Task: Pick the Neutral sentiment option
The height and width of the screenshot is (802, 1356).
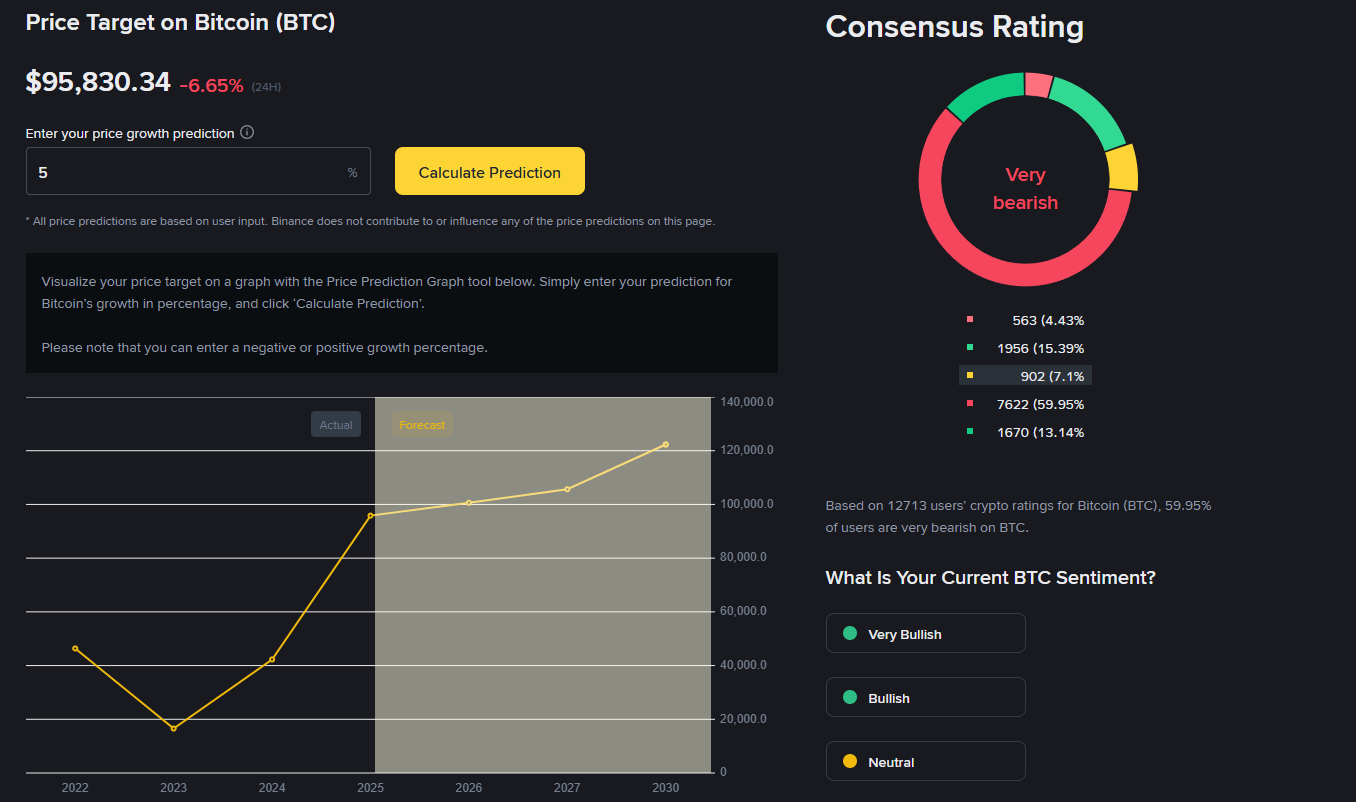Action: (x=925, y=762)
